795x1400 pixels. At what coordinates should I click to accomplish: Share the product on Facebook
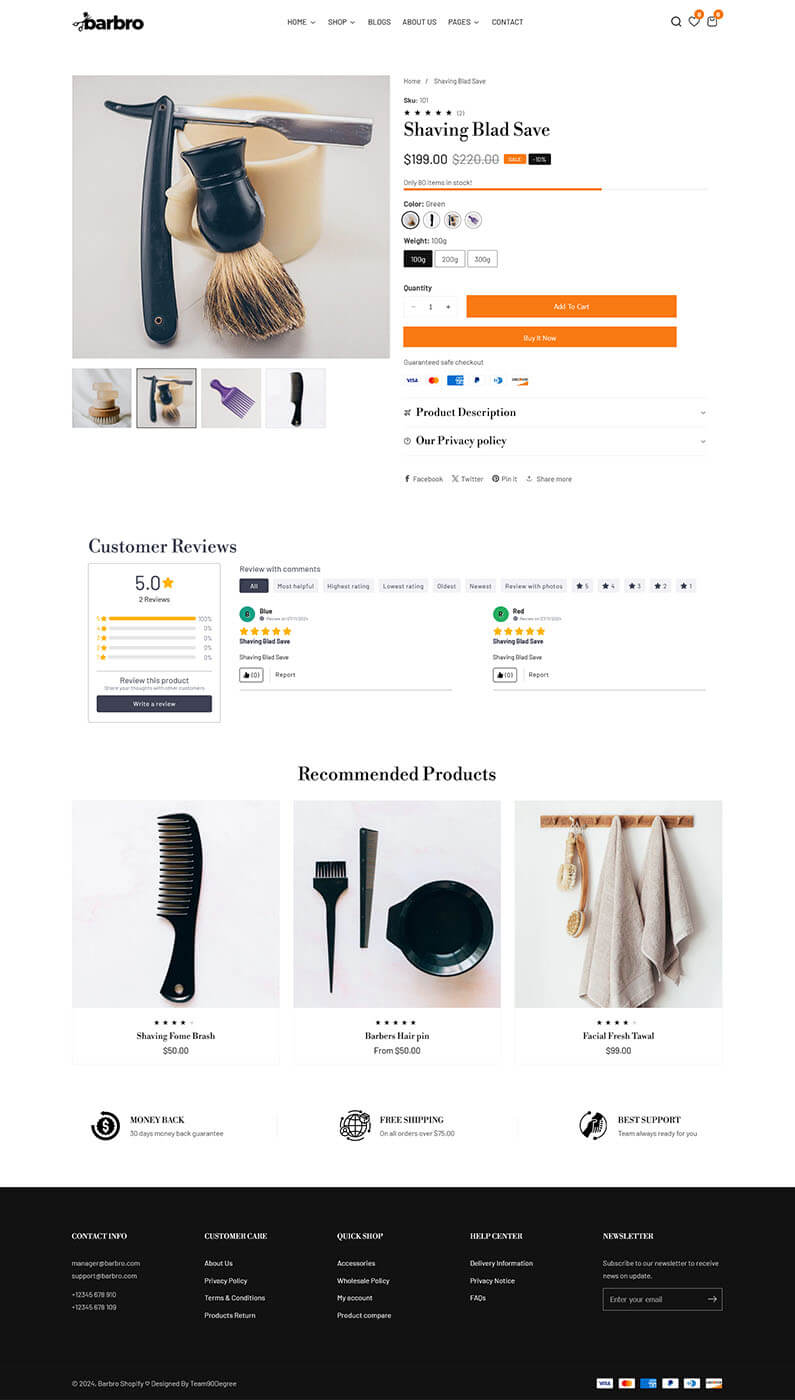[423, 479]
